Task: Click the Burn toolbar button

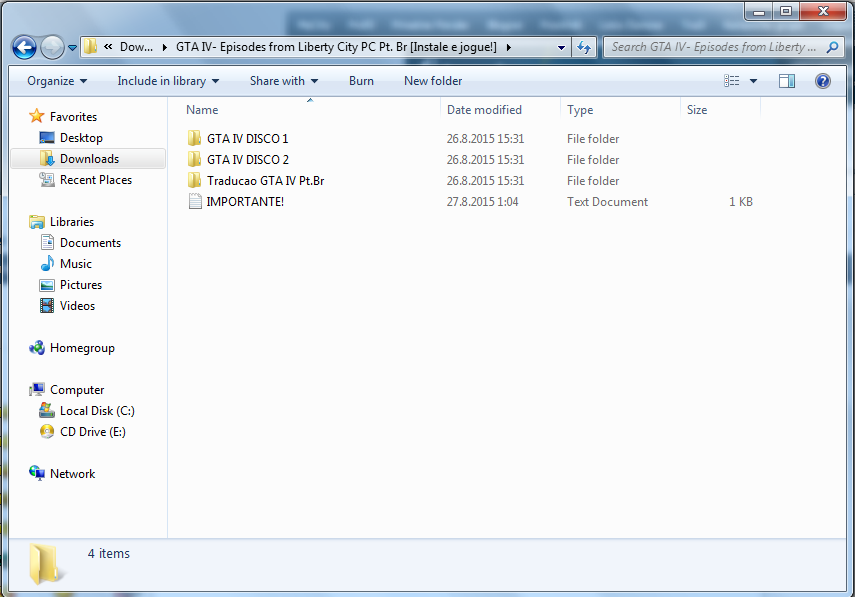Action: click(361, 81)
